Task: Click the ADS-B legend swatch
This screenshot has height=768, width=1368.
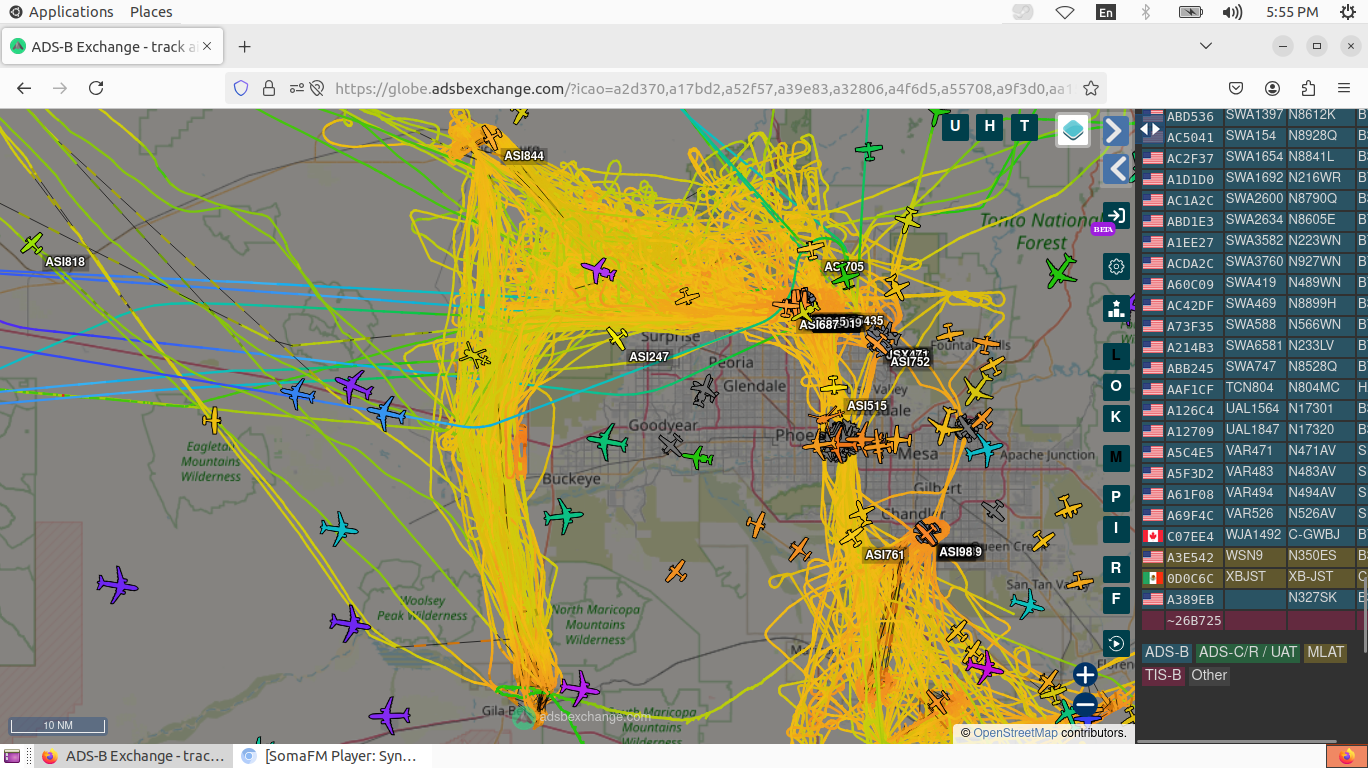Action: click(1166, 652)
